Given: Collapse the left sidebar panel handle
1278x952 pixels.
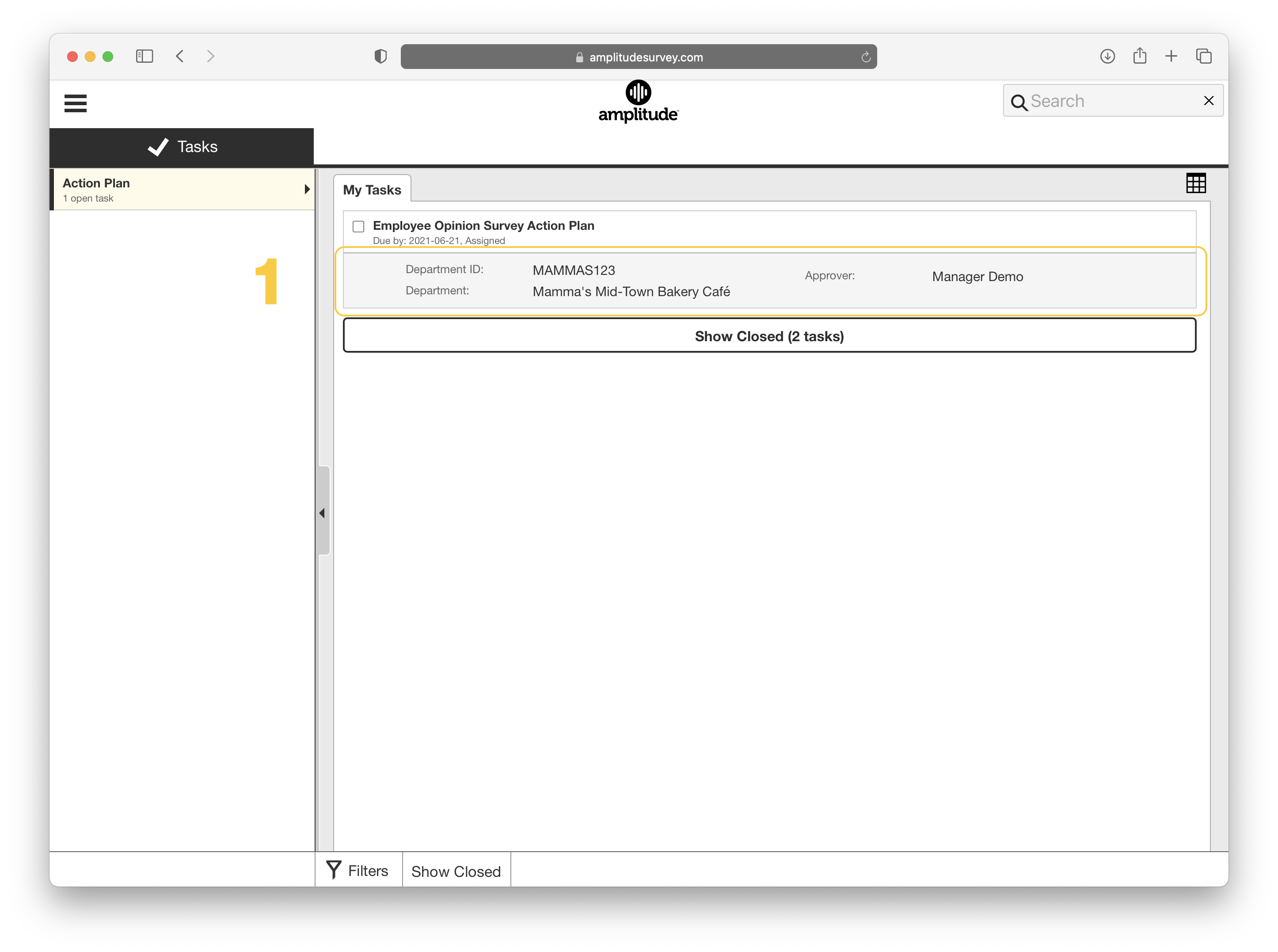Looking at the screenshot, I should point(323,513).
